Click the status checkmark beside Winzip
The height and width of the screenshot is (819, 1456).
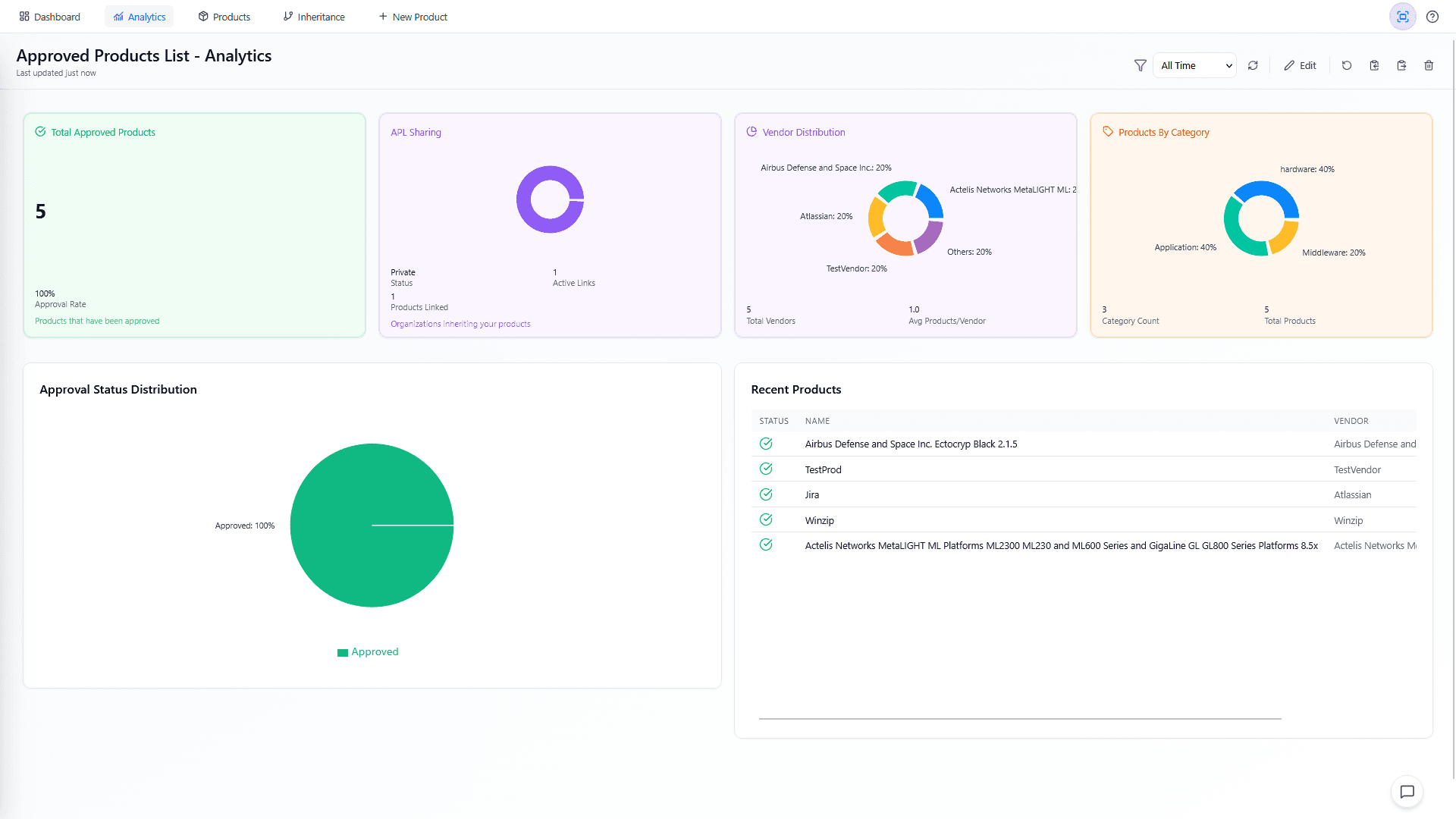pyautogui.click(x=766, y=519)
